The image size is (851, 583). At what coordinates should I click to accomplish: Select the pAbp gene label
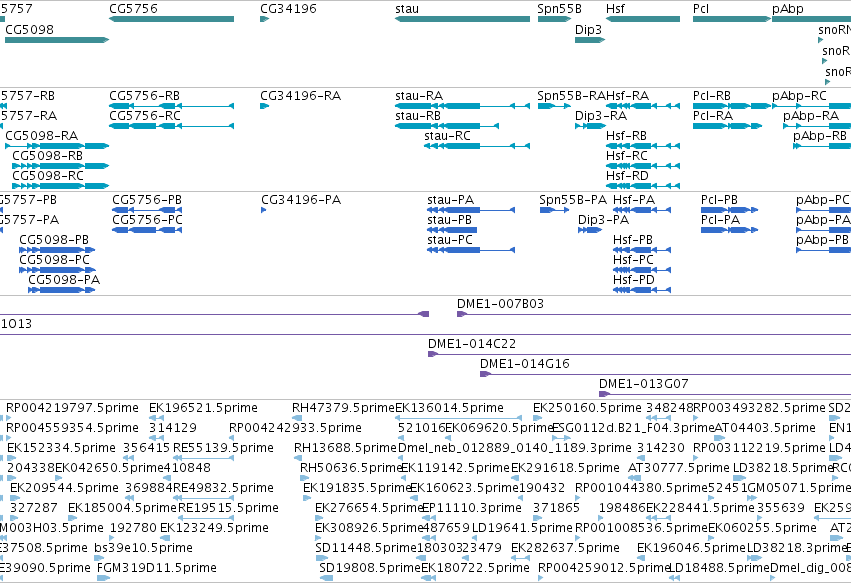tap(788, 9)
